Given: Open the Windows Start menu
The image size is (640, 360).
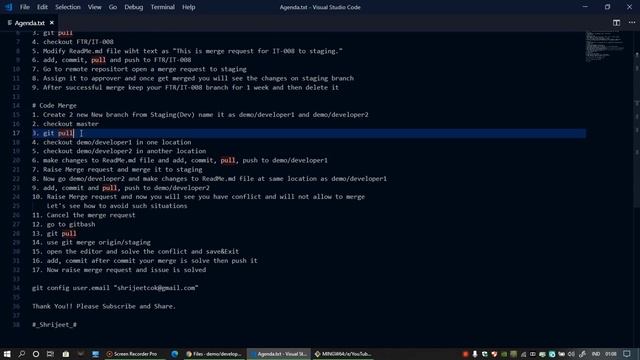Looking at the screenshot, I should pos(7,354).
